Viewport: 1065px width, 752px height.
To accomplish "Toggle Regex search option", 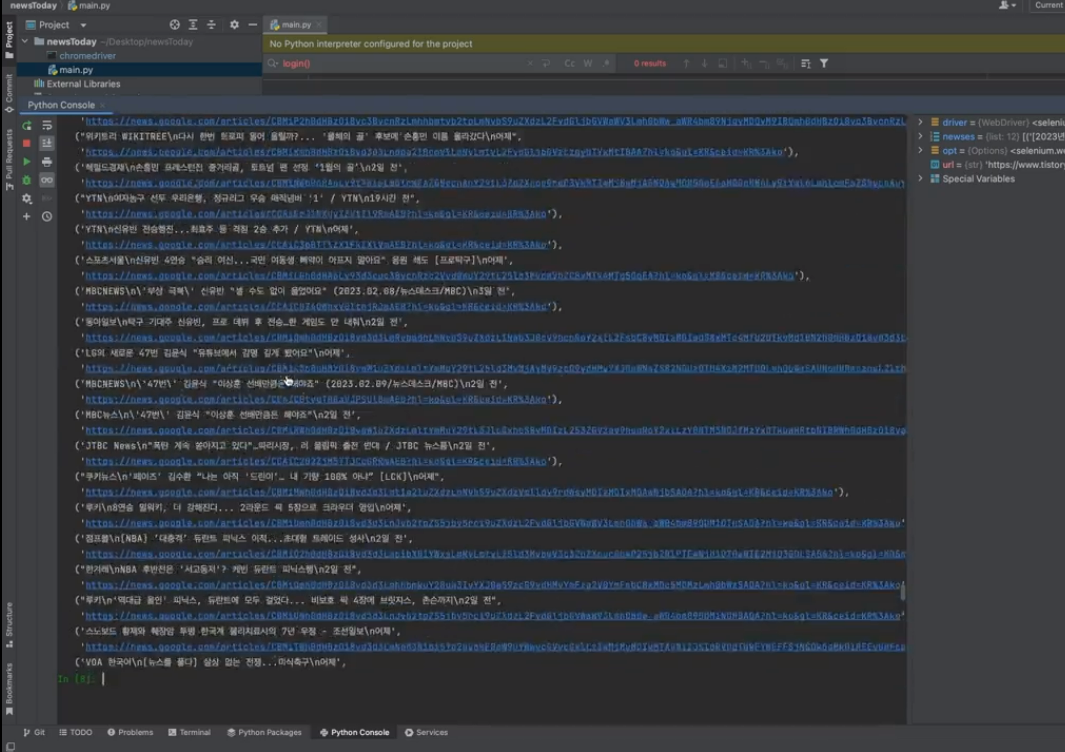I will [606, 63].
